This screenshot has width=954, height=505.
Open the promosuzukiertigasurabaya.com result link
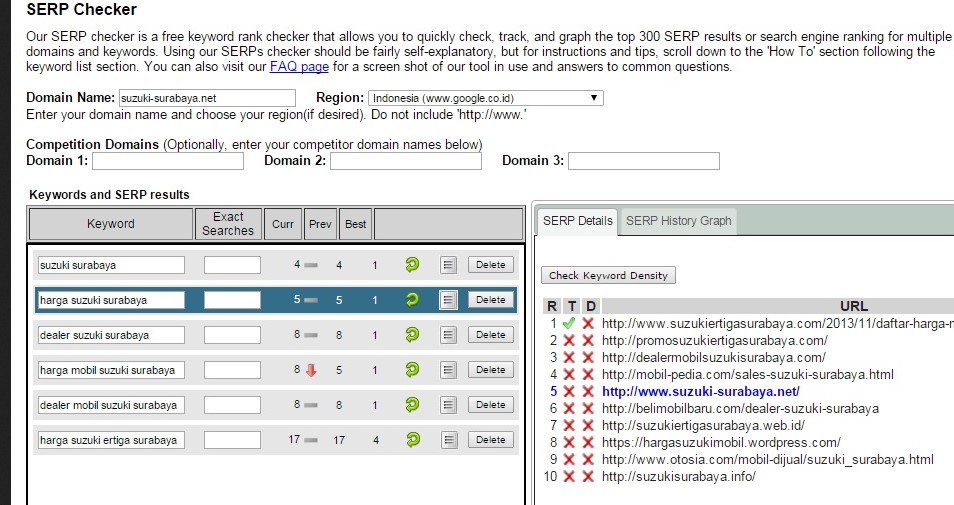pyautogui.click(x=715, y=341)
